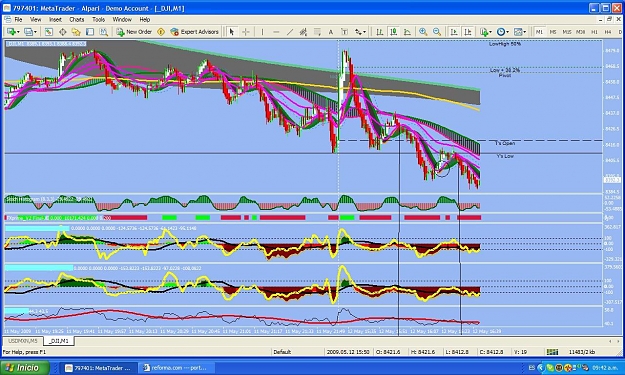The height and width of the screenshot is (375, 625).
Task: Open the Window menu
Action: tap(122, 20)
